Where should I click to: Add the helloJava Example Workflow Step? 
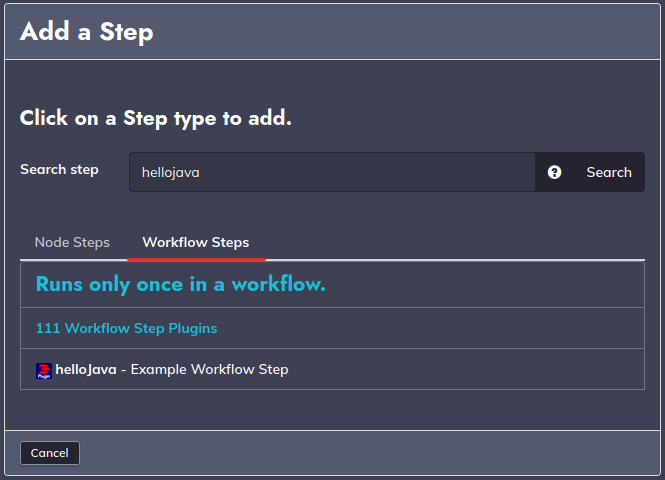click(x=332, y=369)
